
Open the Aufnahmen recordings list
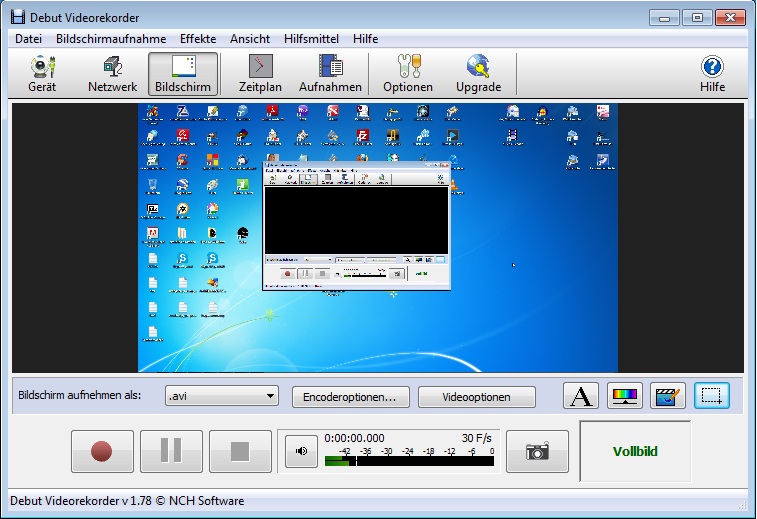(330, 74)
